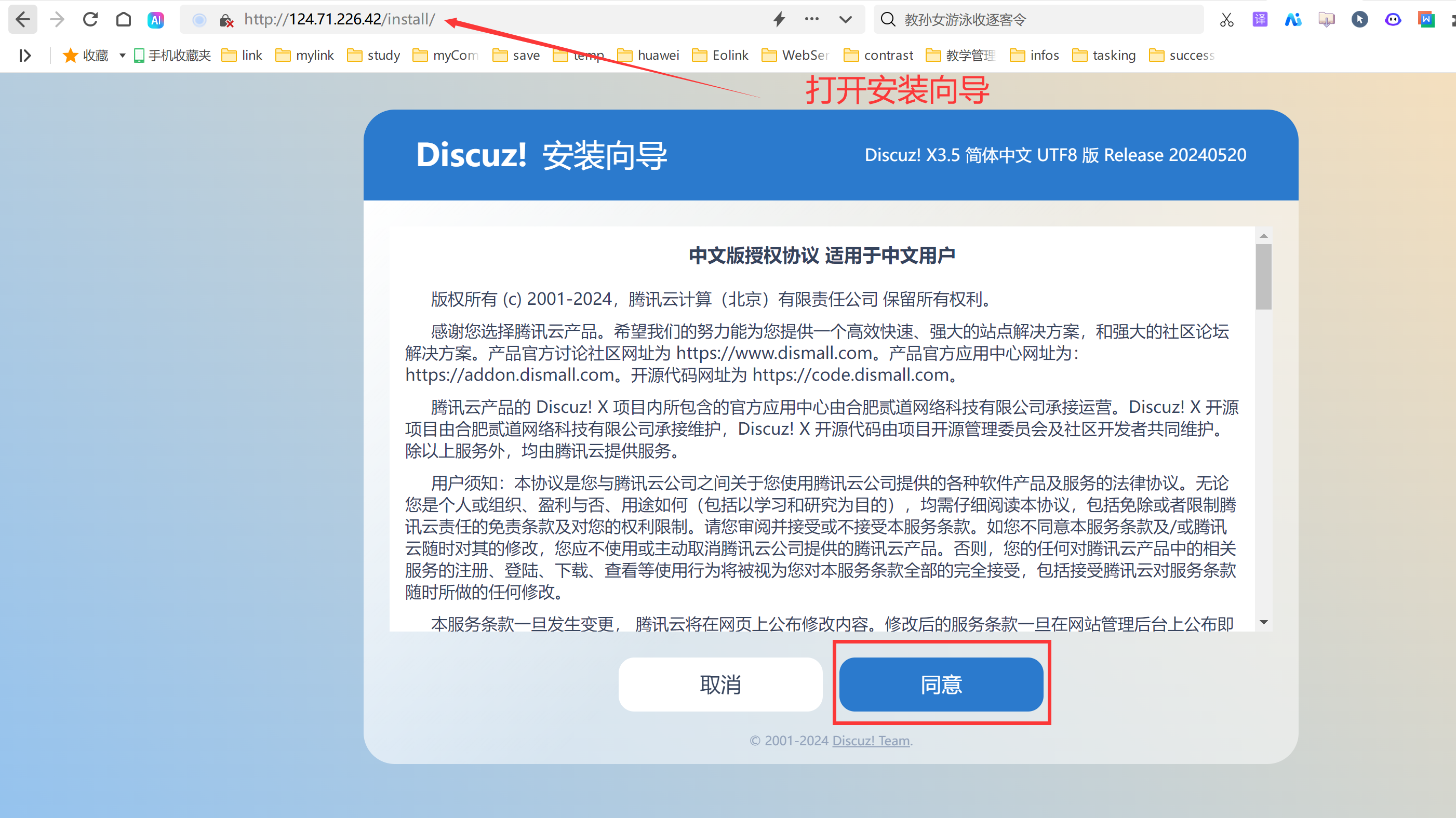Screen dimensions: 1456x818
Task: Toggle the bookmarks sidebar expand icon
Action: (x=25, y=56)
